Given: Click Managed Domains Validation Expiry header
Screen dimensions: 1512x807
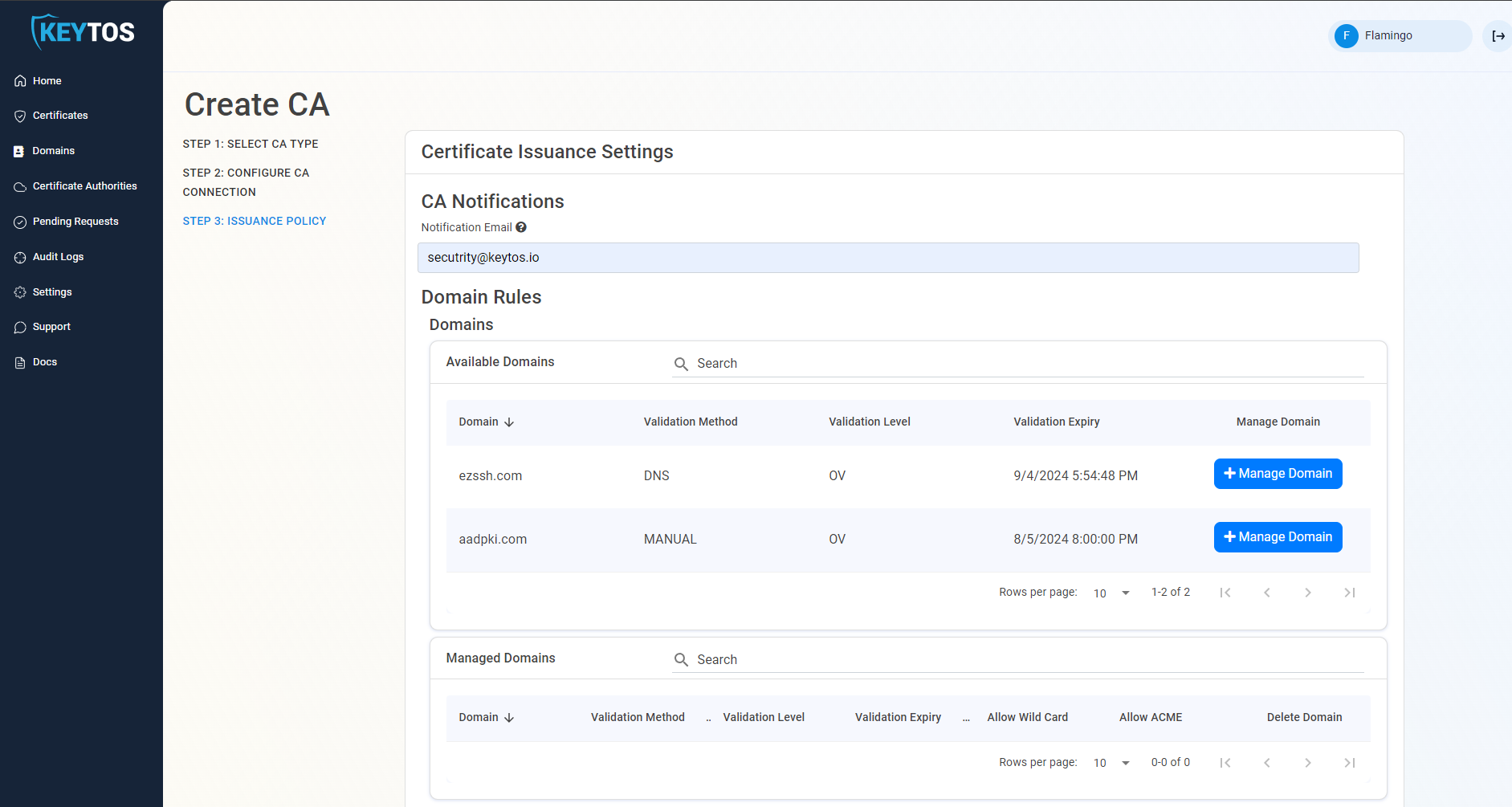Looking at the screenshot, I should pyautogui.click(x=898, y=717).
